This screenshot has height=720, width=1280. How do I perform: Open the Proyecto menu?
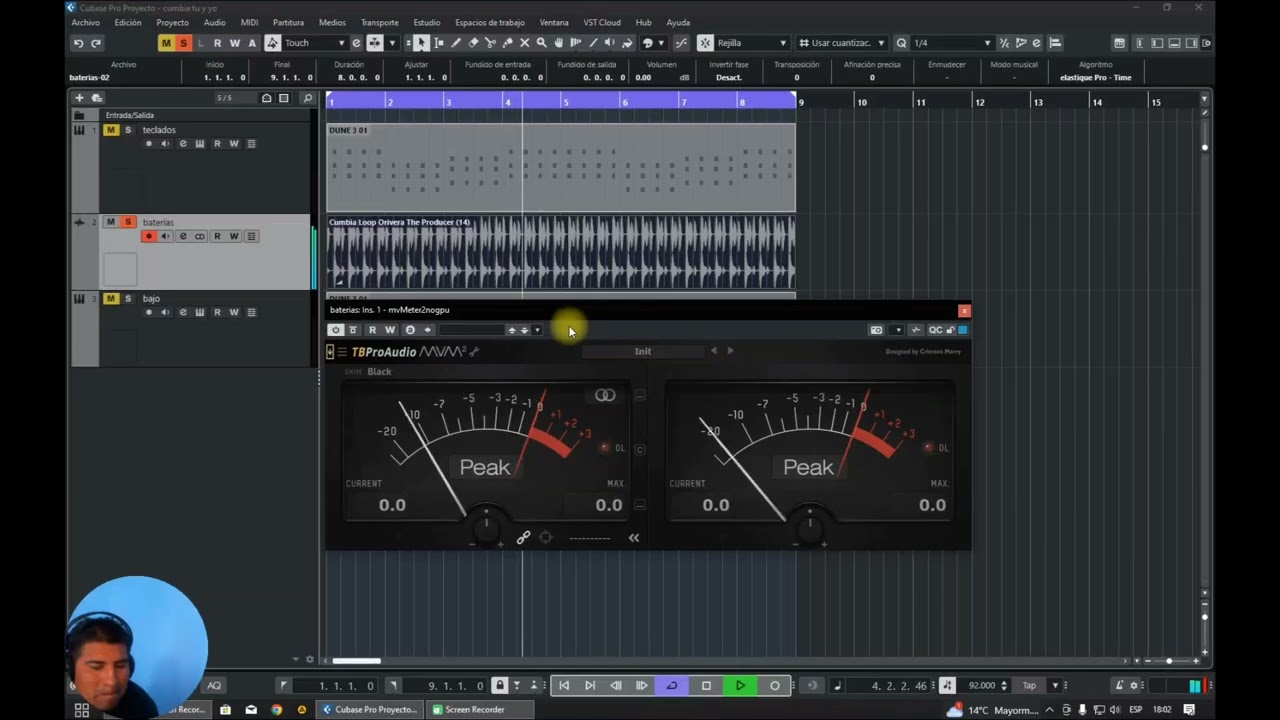(x=172, y=22)
